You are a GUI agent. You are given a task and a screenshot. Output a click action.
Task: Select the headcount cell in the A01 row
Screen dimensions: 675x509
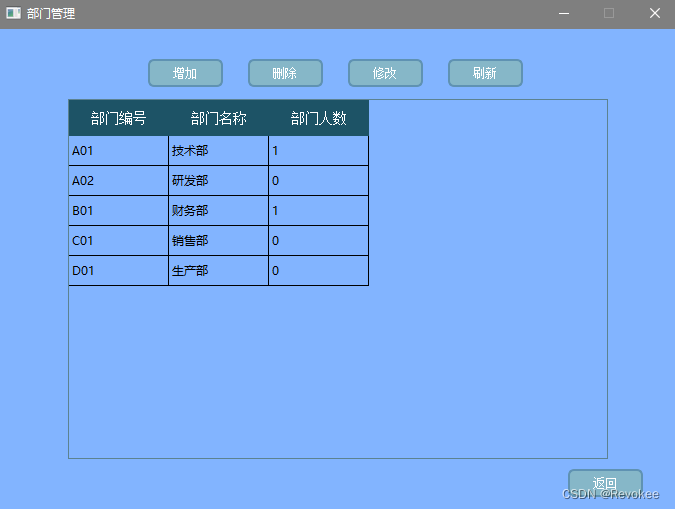coord(319,151)
